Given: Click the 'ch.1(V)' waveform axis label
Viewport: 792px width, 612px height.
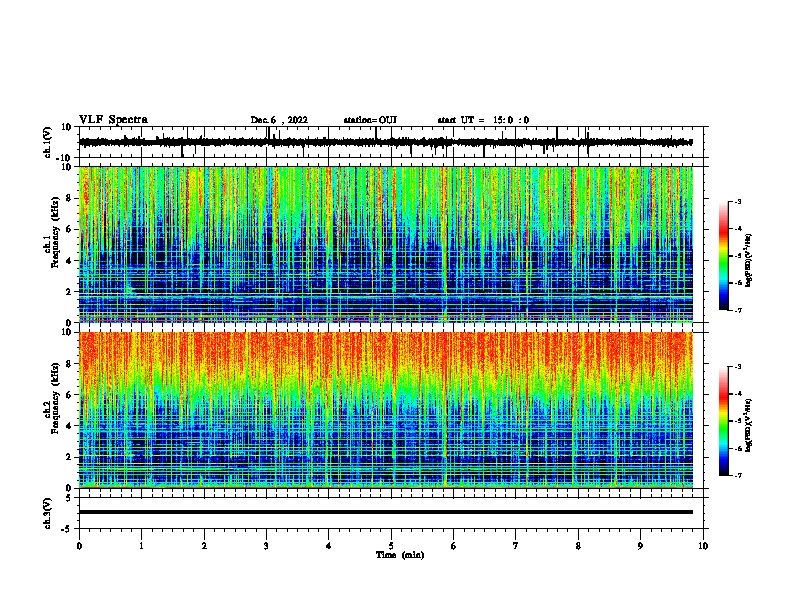Looking at the screenshot, I should click(48, 142).
